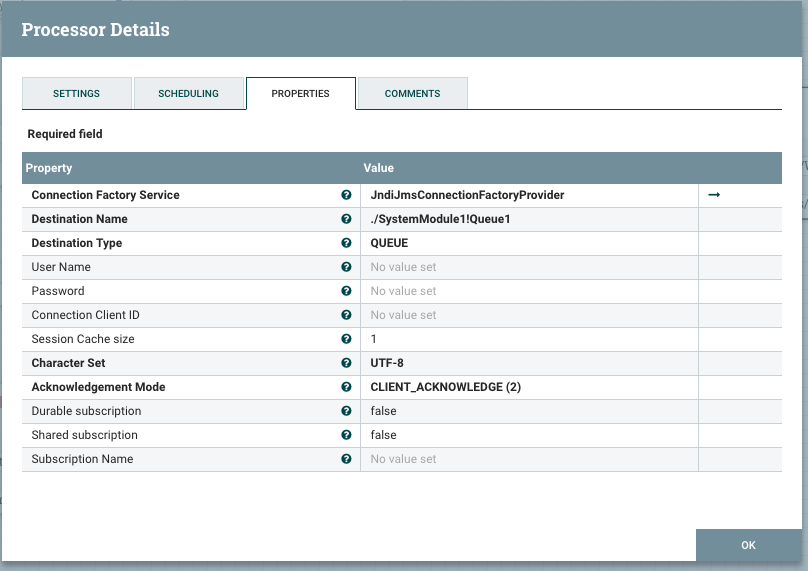This screenshot has width=808, height=571.
Task: Click help icon for Acknowledgement Mode
Action: click(346, 387)
